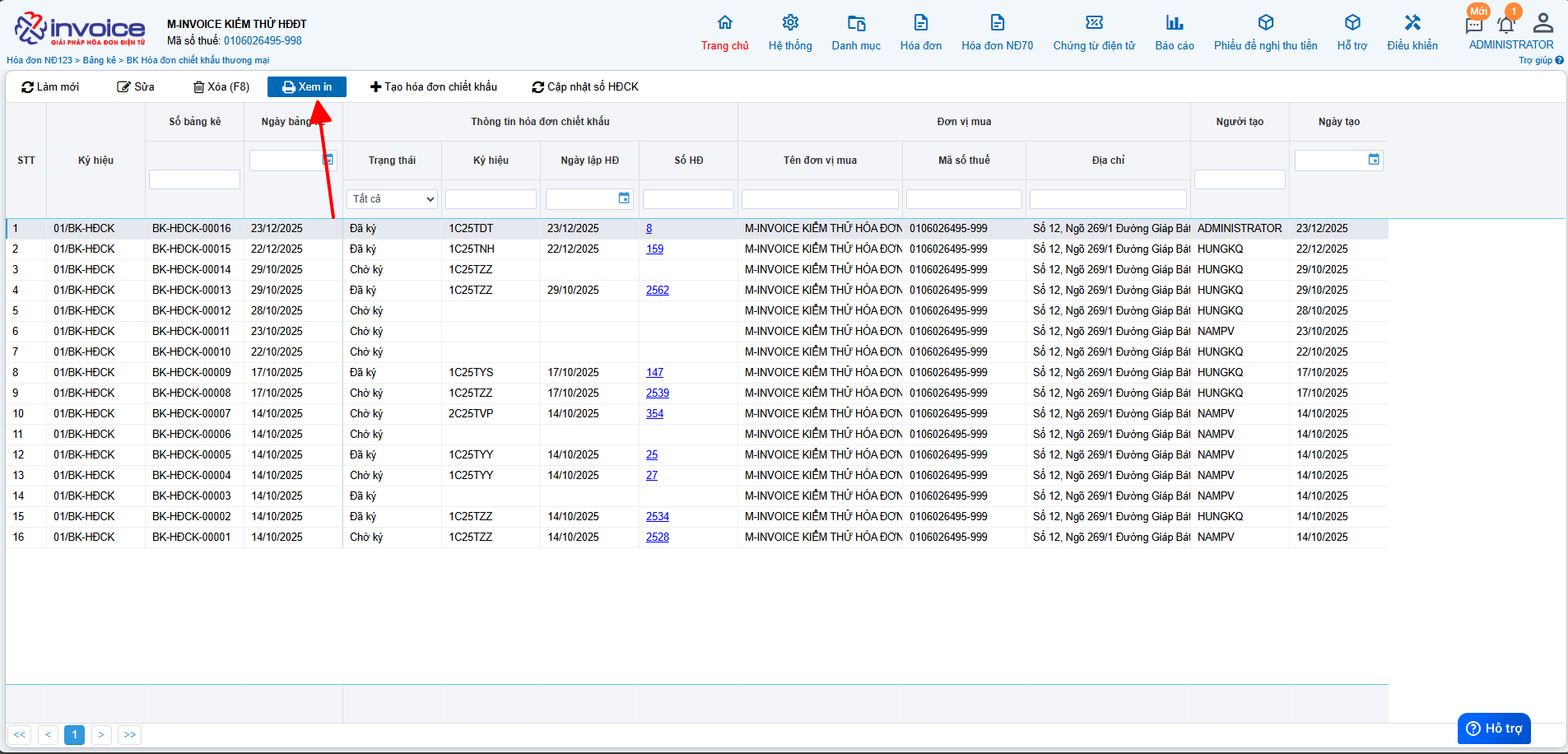The image size is (1568, 754).
Task: Expand the Trạng thái 'Tất cả' dropdown
Action: pyautogui.click(x=392, y=199)
